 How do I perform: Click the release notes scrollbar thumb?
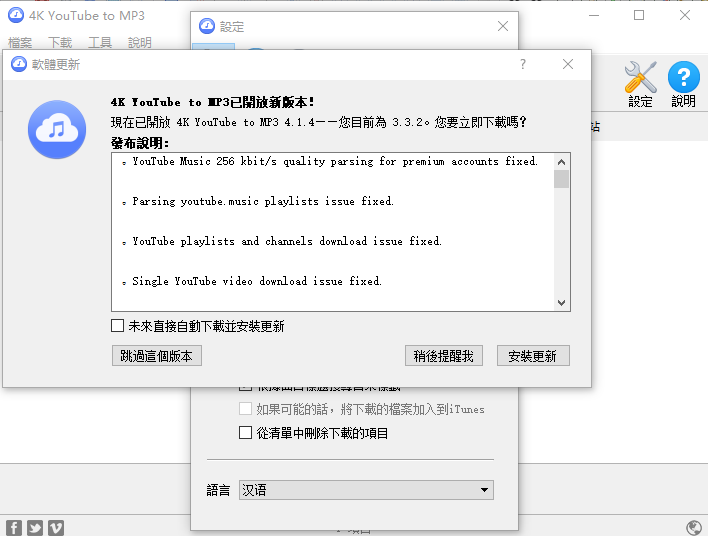pos(561,179)
